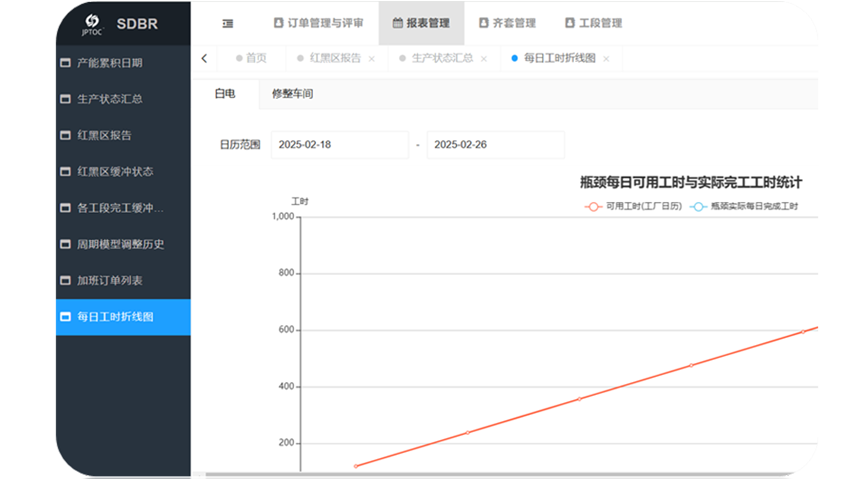This screenshot has width=868, height=479.
Task: Click the JPTOC logo icon
Action: point(93,22)
